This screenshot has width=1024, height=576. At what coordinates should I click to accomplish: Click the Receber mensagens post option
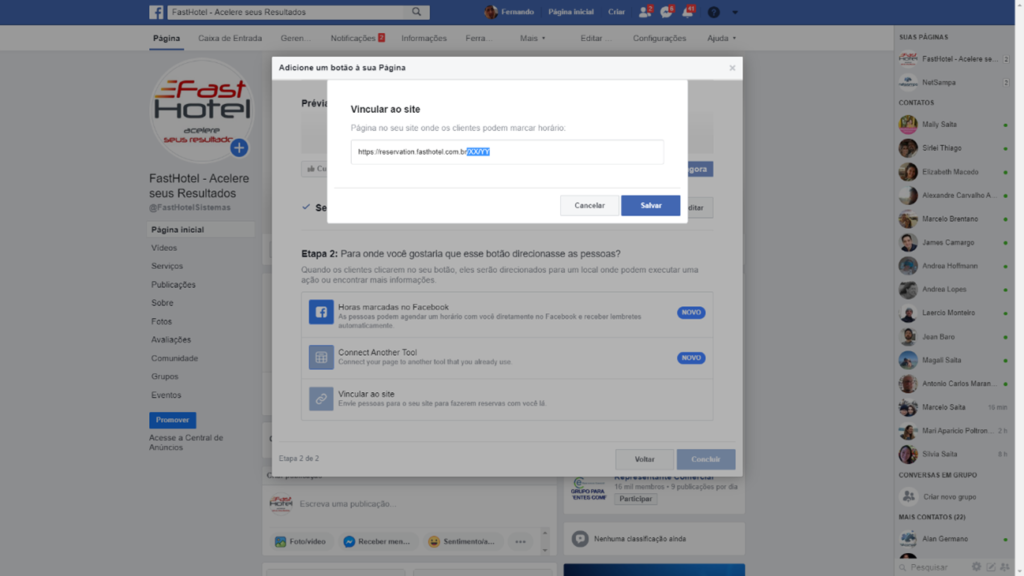click(377, 541)
